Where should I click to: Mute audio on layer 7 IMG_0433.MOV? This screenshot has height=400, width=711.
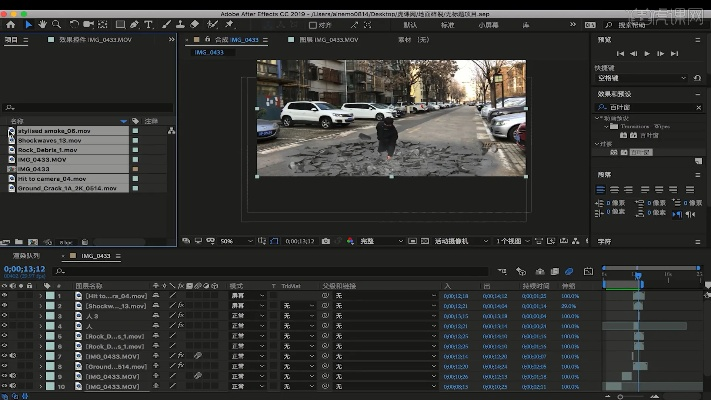[x=13, y=356]
